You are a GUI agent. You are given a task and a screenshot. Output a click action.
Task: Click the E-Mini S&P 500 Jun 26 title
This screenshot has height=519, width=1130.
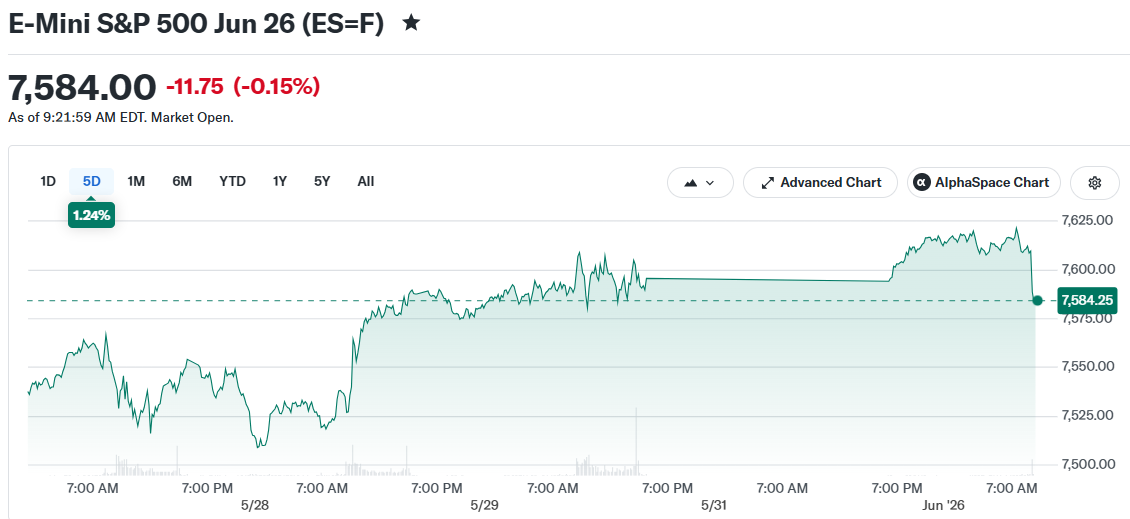coord(196,23)
